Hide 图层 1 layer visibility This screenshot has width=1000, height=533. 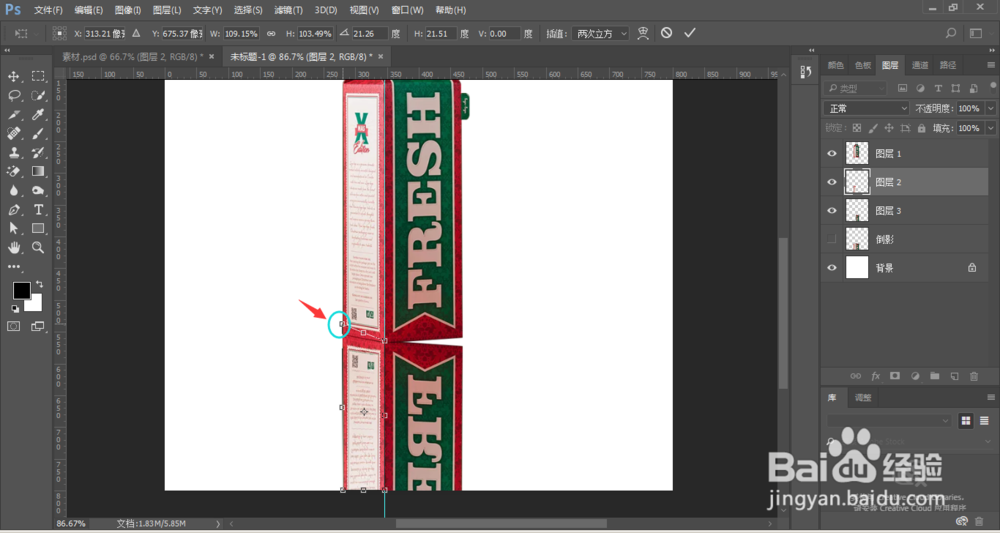click(832, 154)
